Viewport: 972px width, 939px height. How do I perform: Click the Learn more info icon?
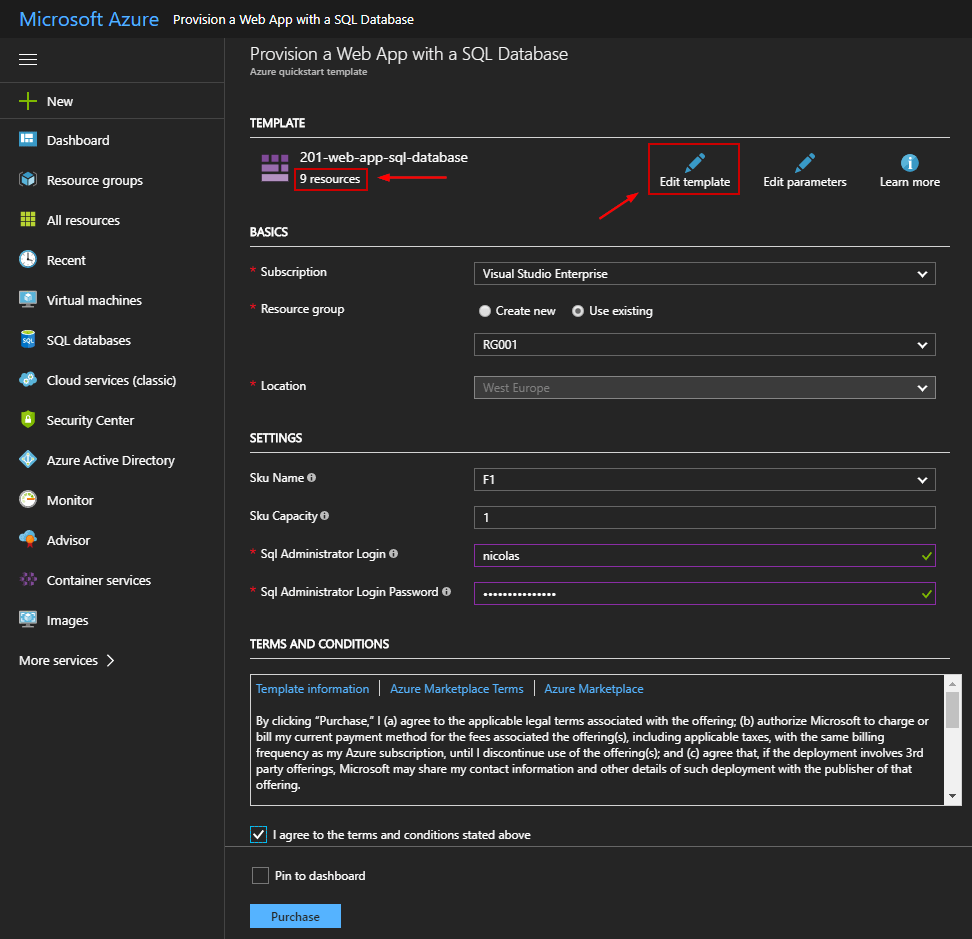tap(909, 163)
